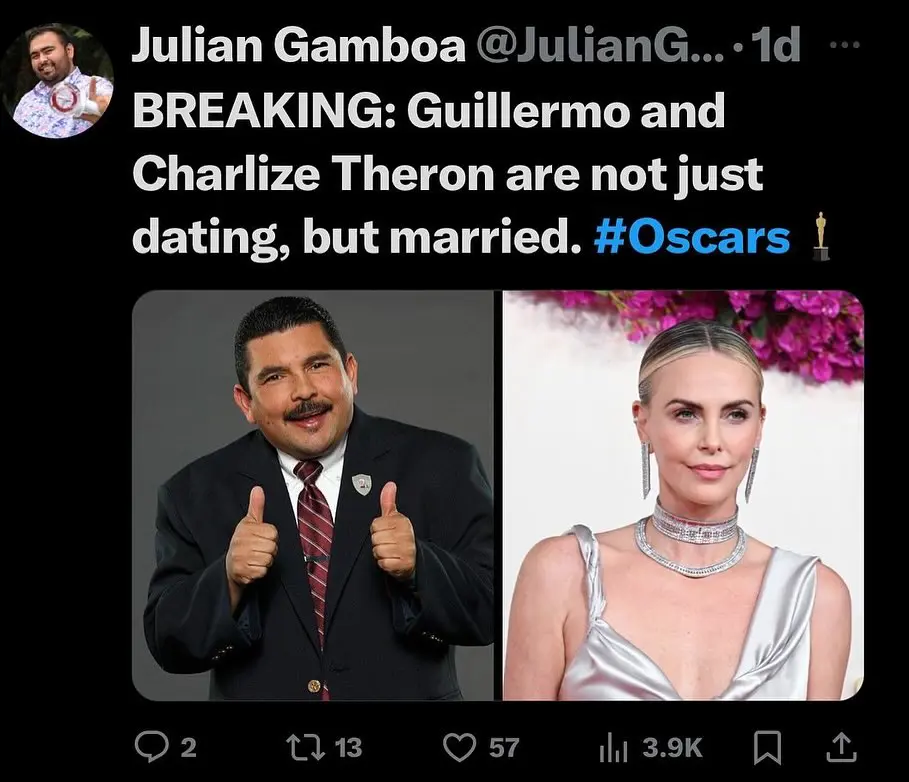Like the tweet with the heart icon

(x=460, y=747)
